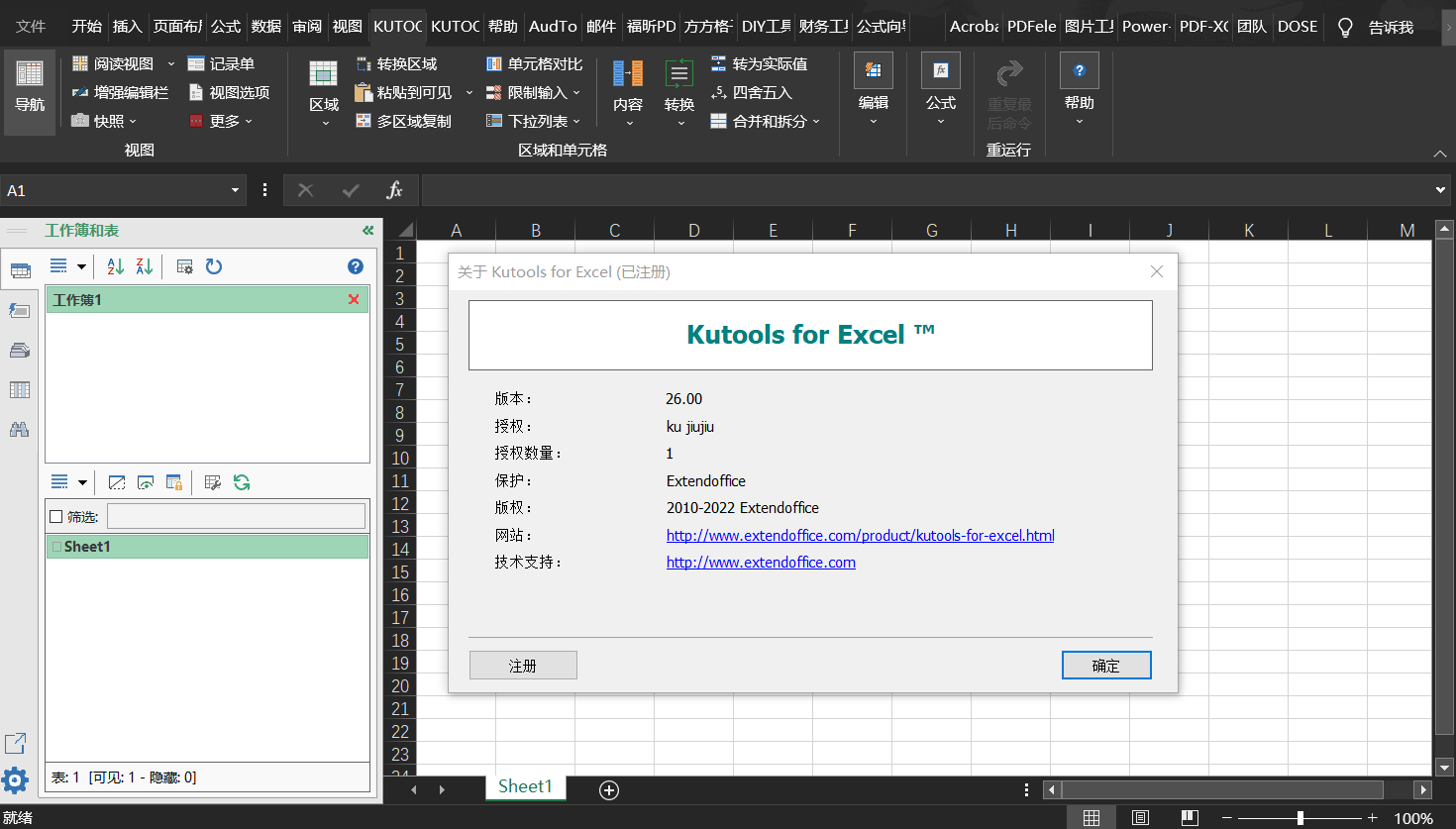Open 单元格对比 compare cells tool
Viewport: 1456px width, 829px height.
tap(534, 63)
